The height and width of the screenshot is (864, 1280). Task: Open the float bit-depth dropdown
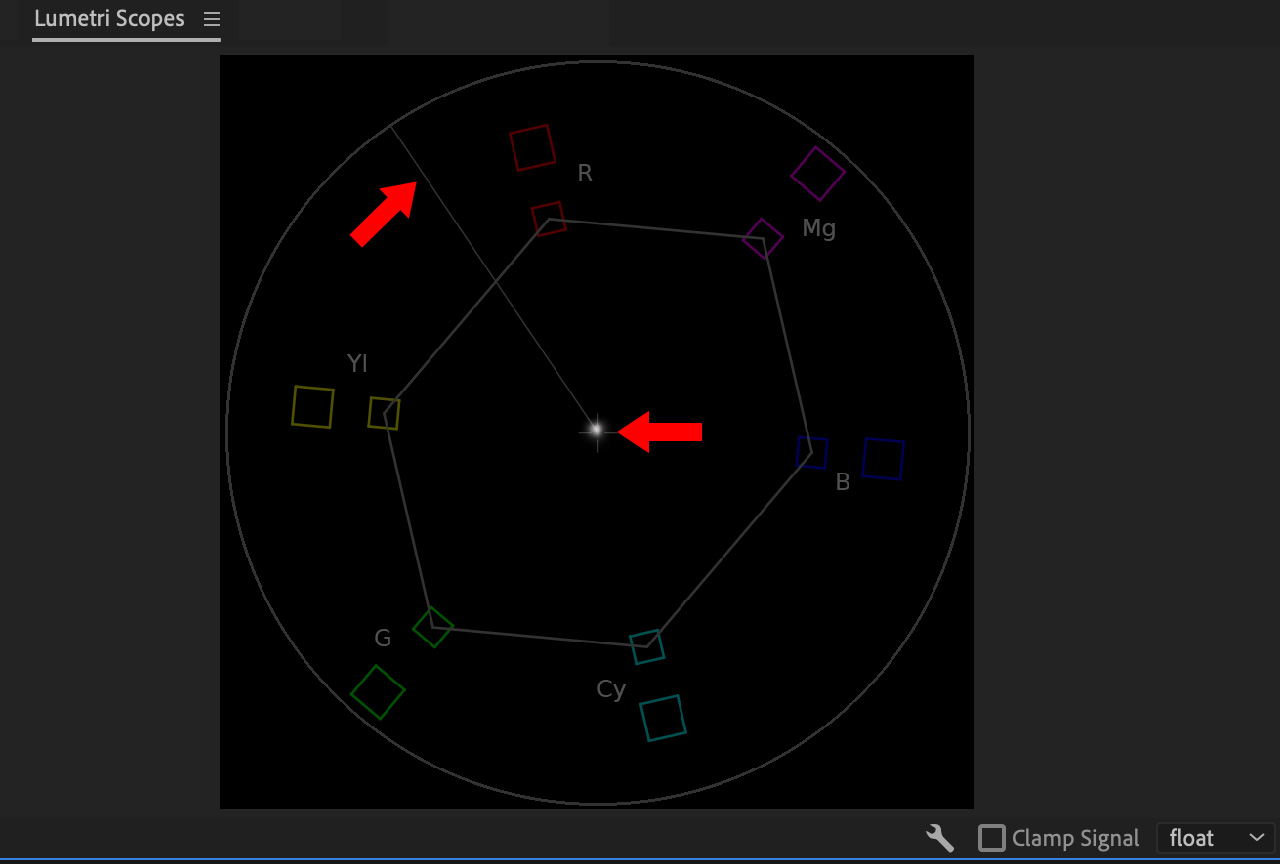pyautogui.click(x=1215, y=838)
